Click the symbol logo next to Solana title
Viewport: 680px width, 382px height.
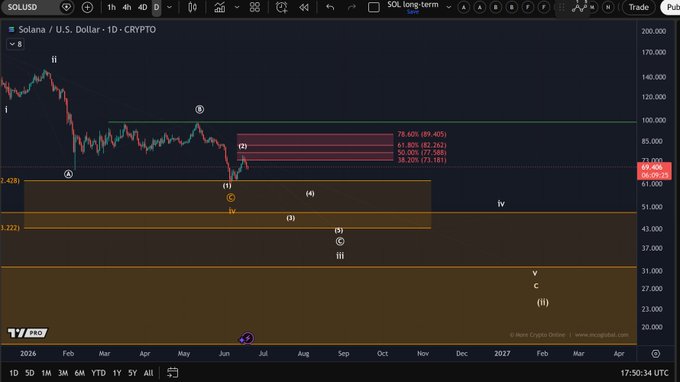tap(11, 29)
